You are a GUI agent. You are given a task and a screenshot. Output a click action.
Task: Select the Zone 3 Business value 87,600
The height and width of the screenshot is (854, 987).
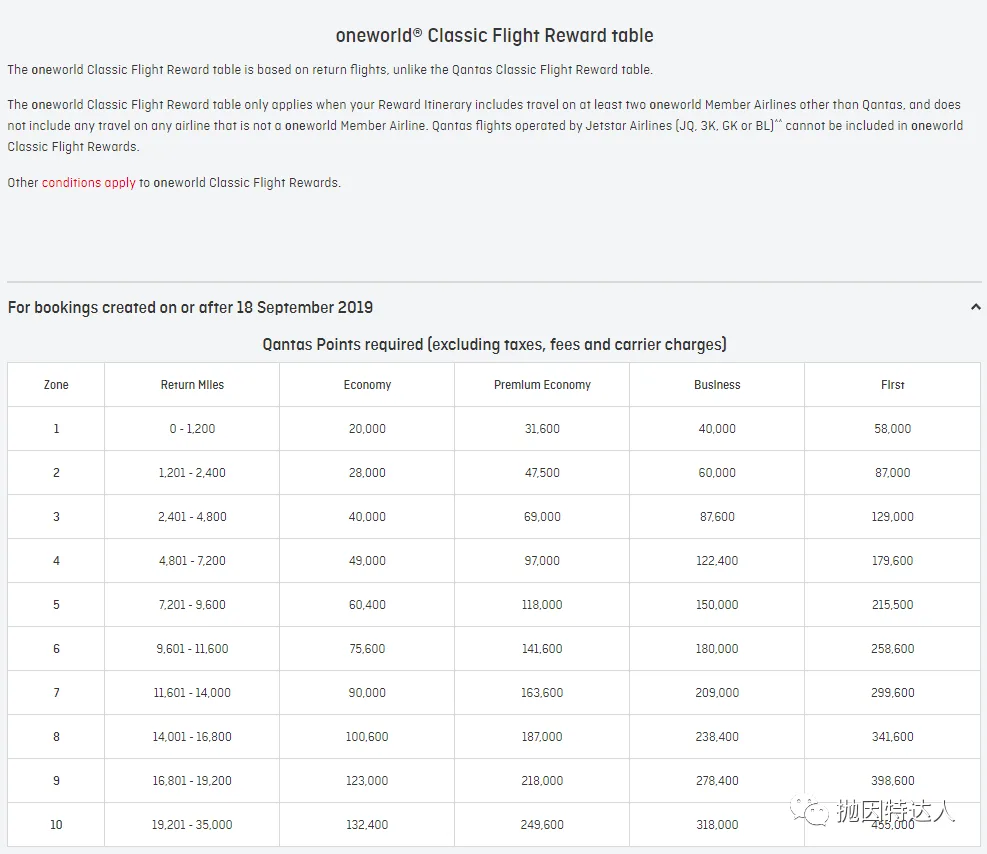click(717, 517)
